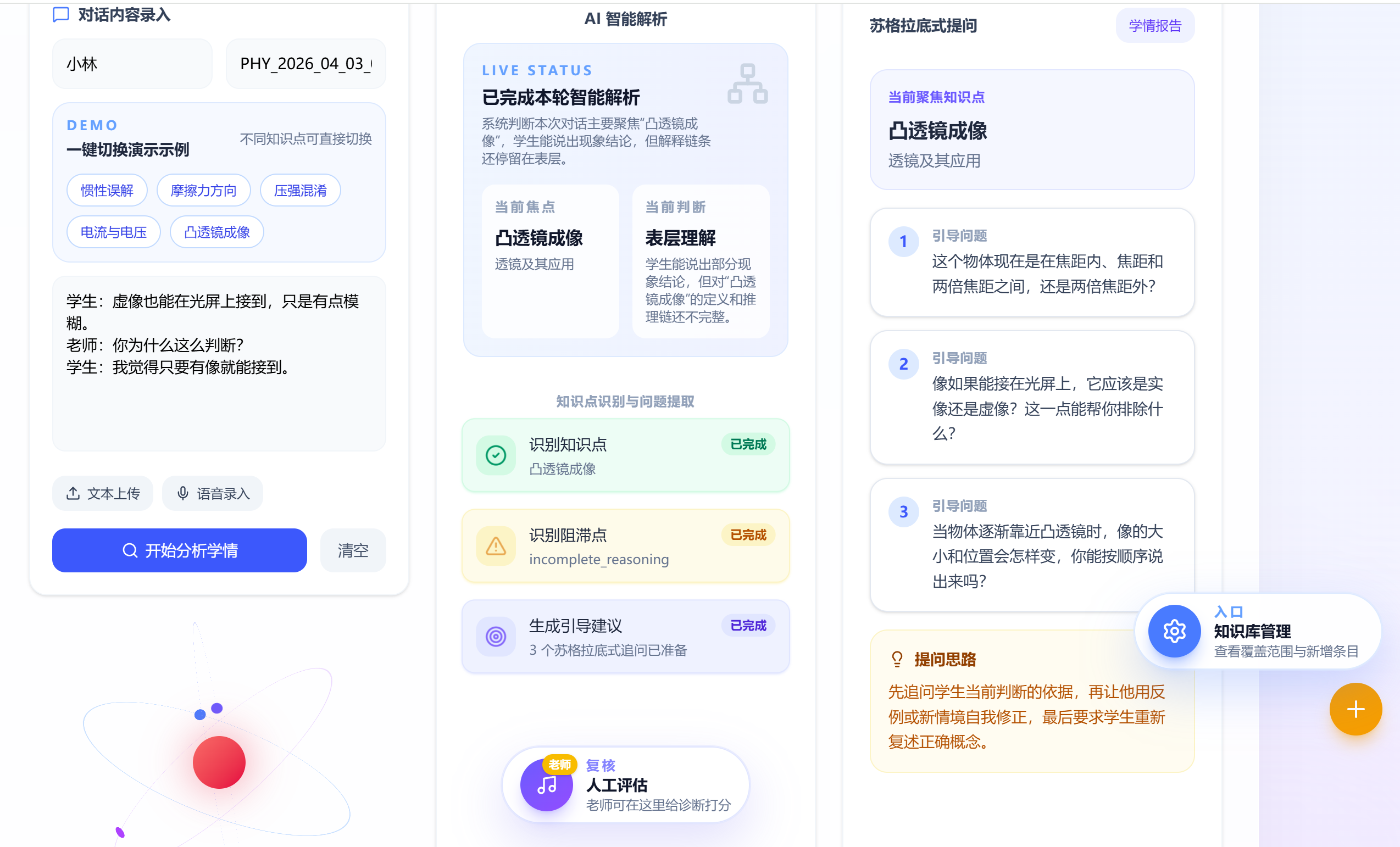Click the 苏格拉底式提问 panel title
The width and height of the screenshot is (1400, 847).
[x=923, y=26]
